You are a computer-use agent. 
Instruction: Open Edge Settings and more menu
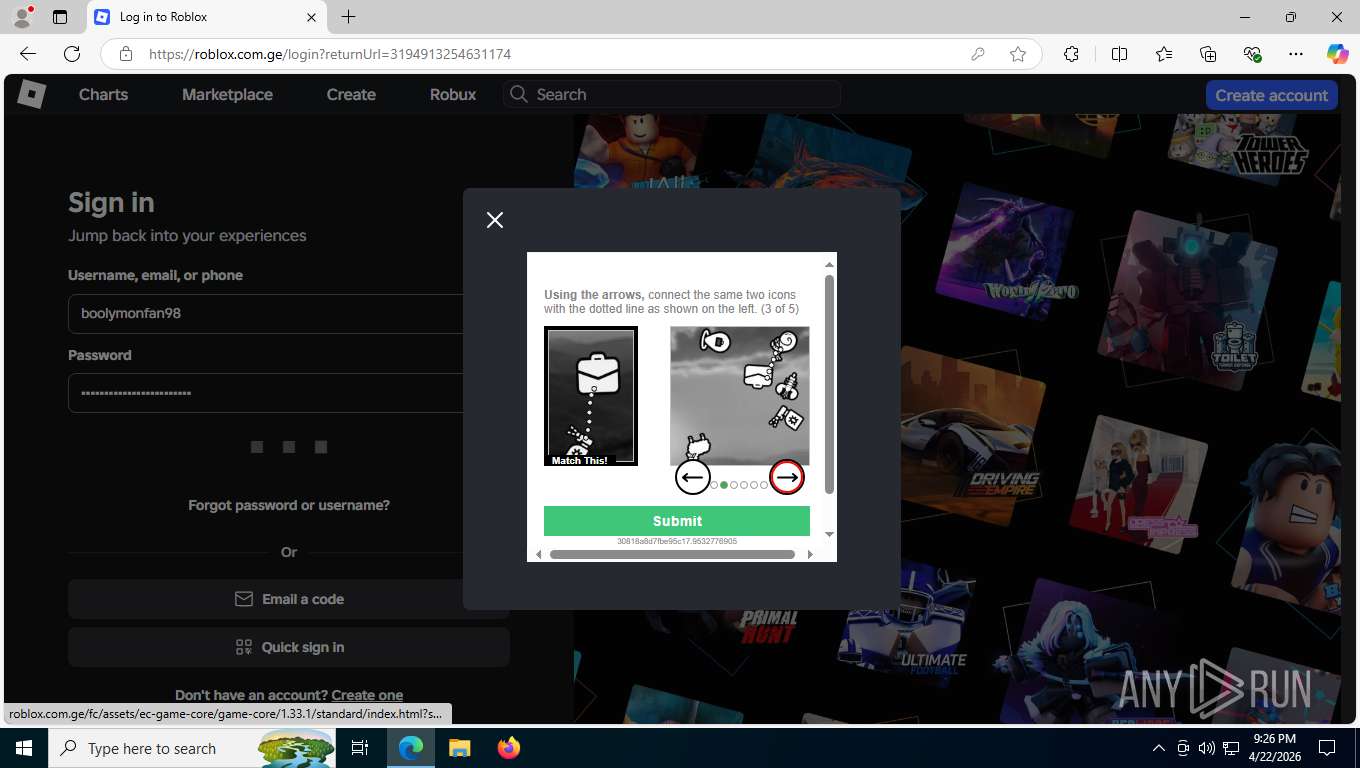pyautogui.click(x=1296, y=54)
